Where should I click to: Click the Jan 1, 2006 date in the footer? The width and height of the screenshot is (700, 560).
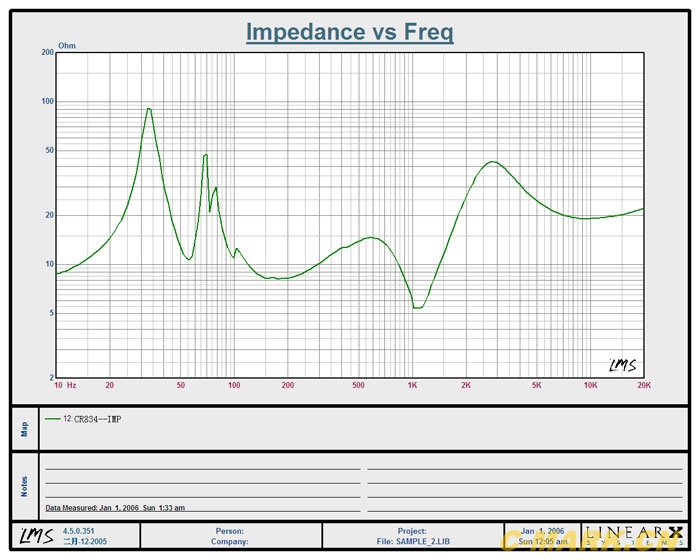click(x=542, y=531)
